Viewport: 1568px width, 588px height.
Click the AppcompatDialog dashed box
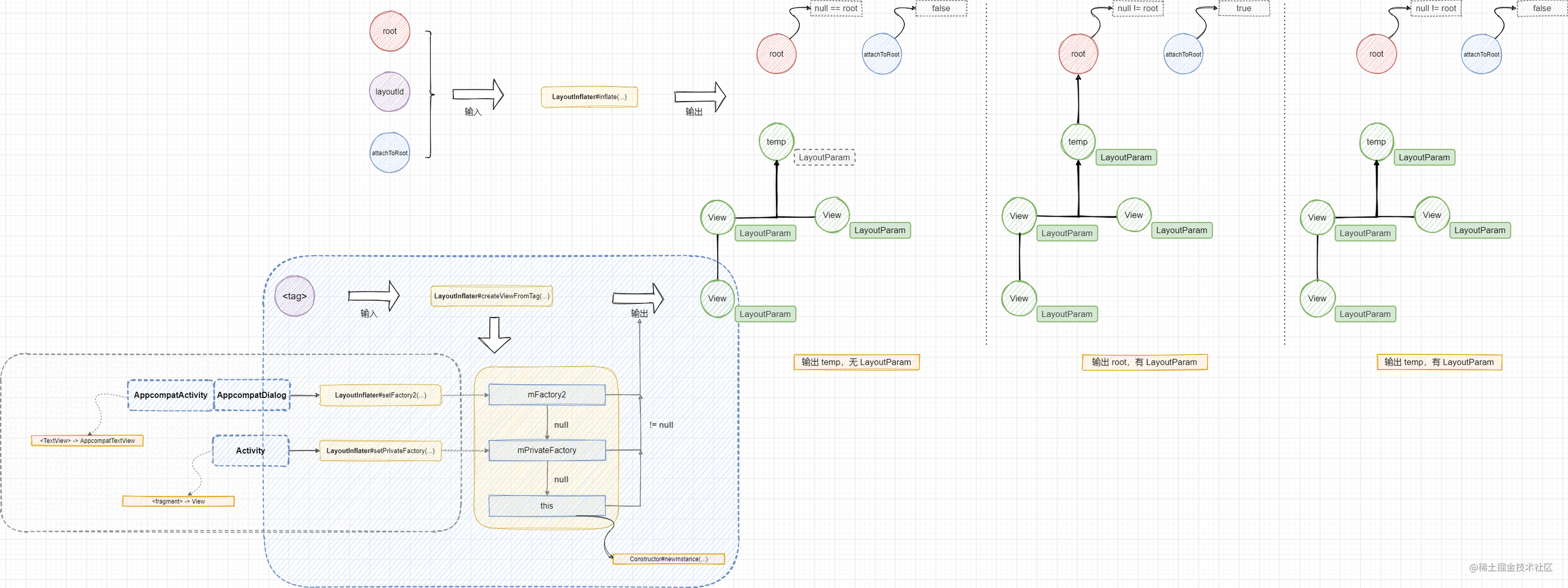pyautogui.click(x=251, y=395)
